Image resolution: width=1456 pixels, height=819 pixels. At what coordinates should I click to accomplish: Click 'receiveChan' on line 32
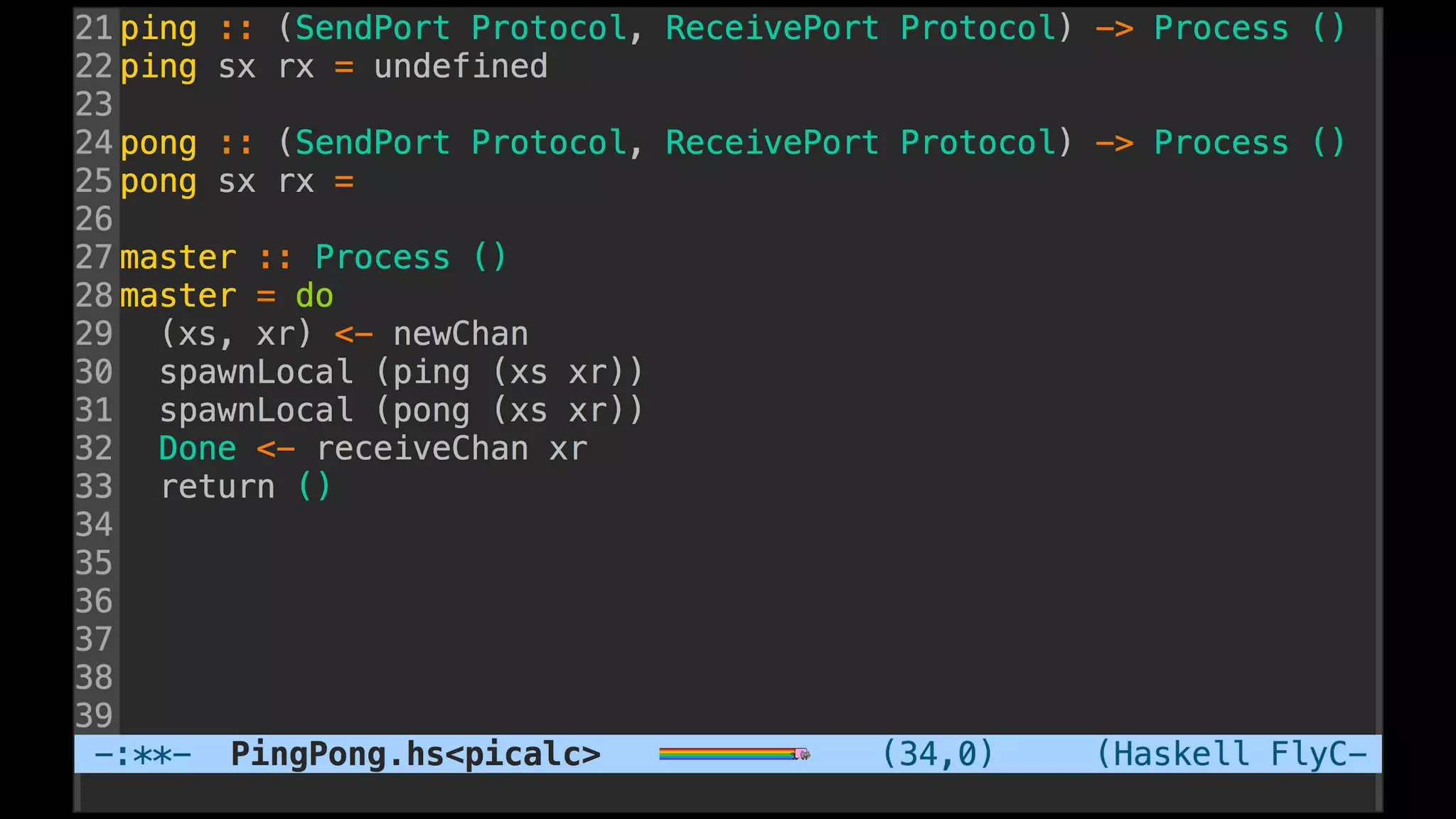[422, 449]
